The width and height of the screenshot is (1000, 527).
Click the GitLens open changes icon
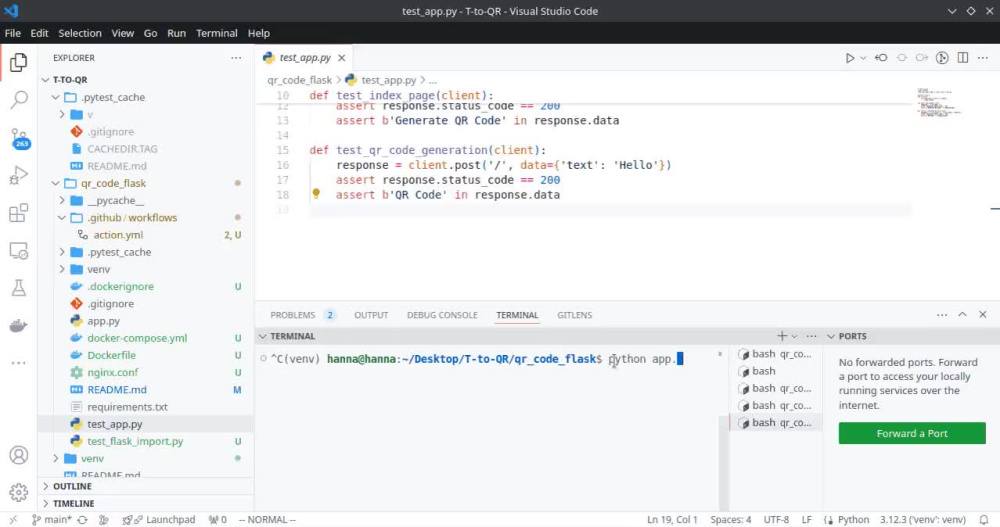881,58
